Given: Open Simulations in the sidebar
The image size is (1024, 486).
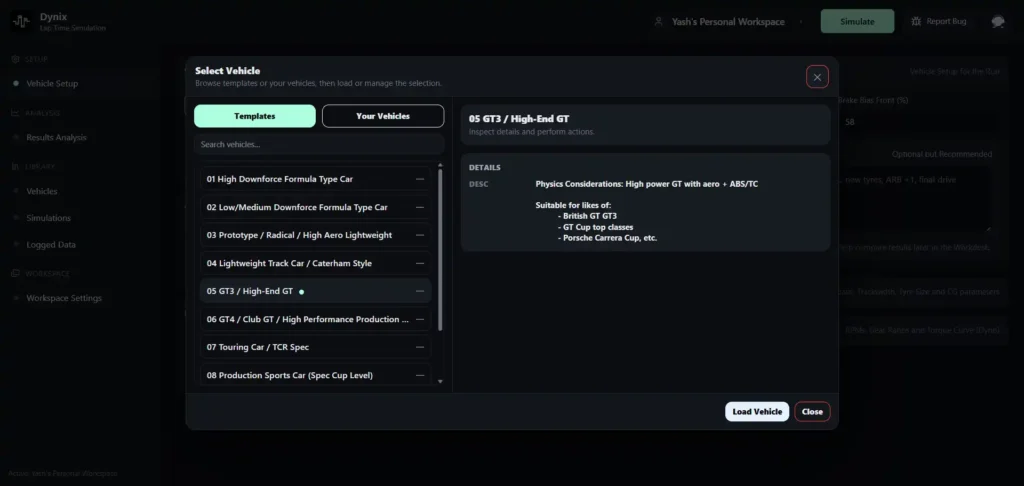Looking at the screenshot, I should [48, 218].
